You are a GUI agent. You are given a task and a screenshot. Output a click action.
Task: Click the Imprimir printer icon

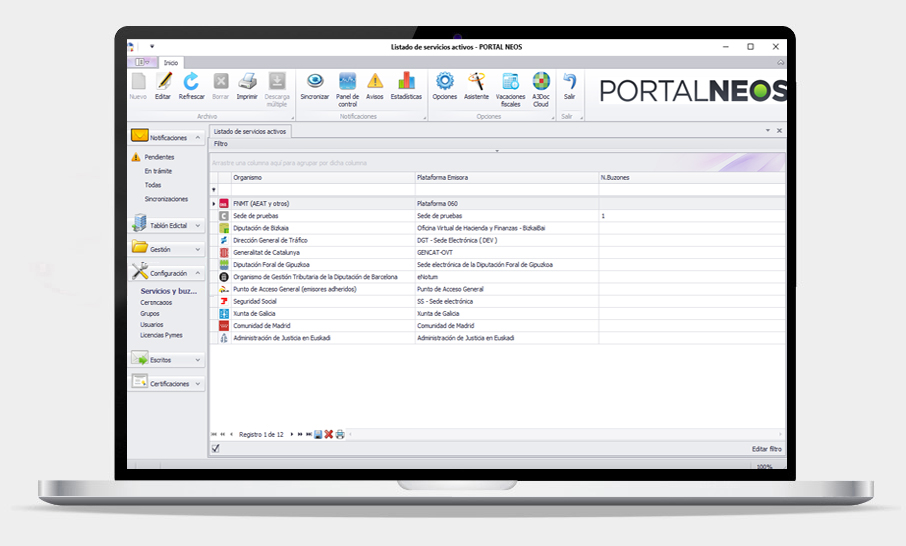[247, 85]
